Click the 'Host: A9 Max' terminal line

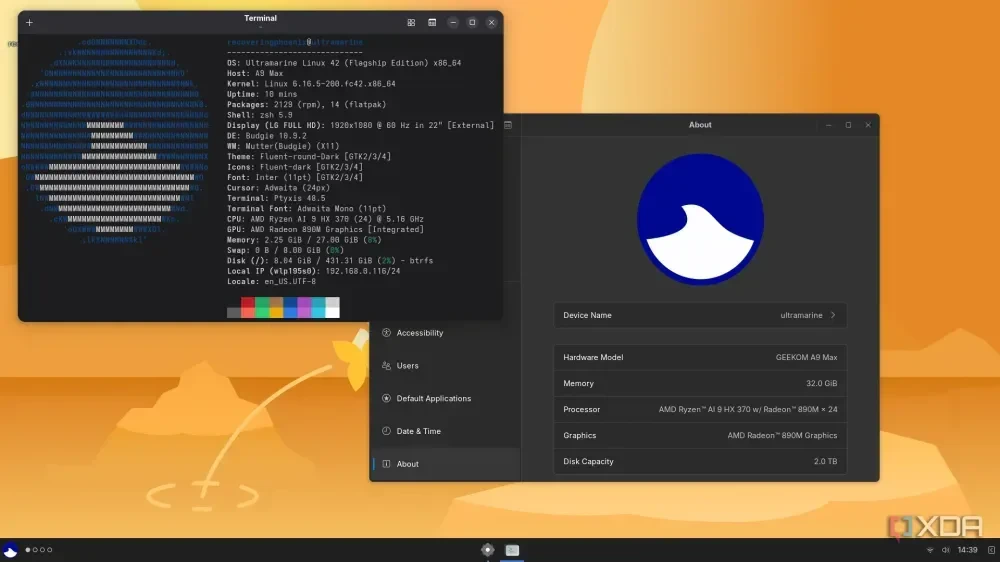click(255, 73)
